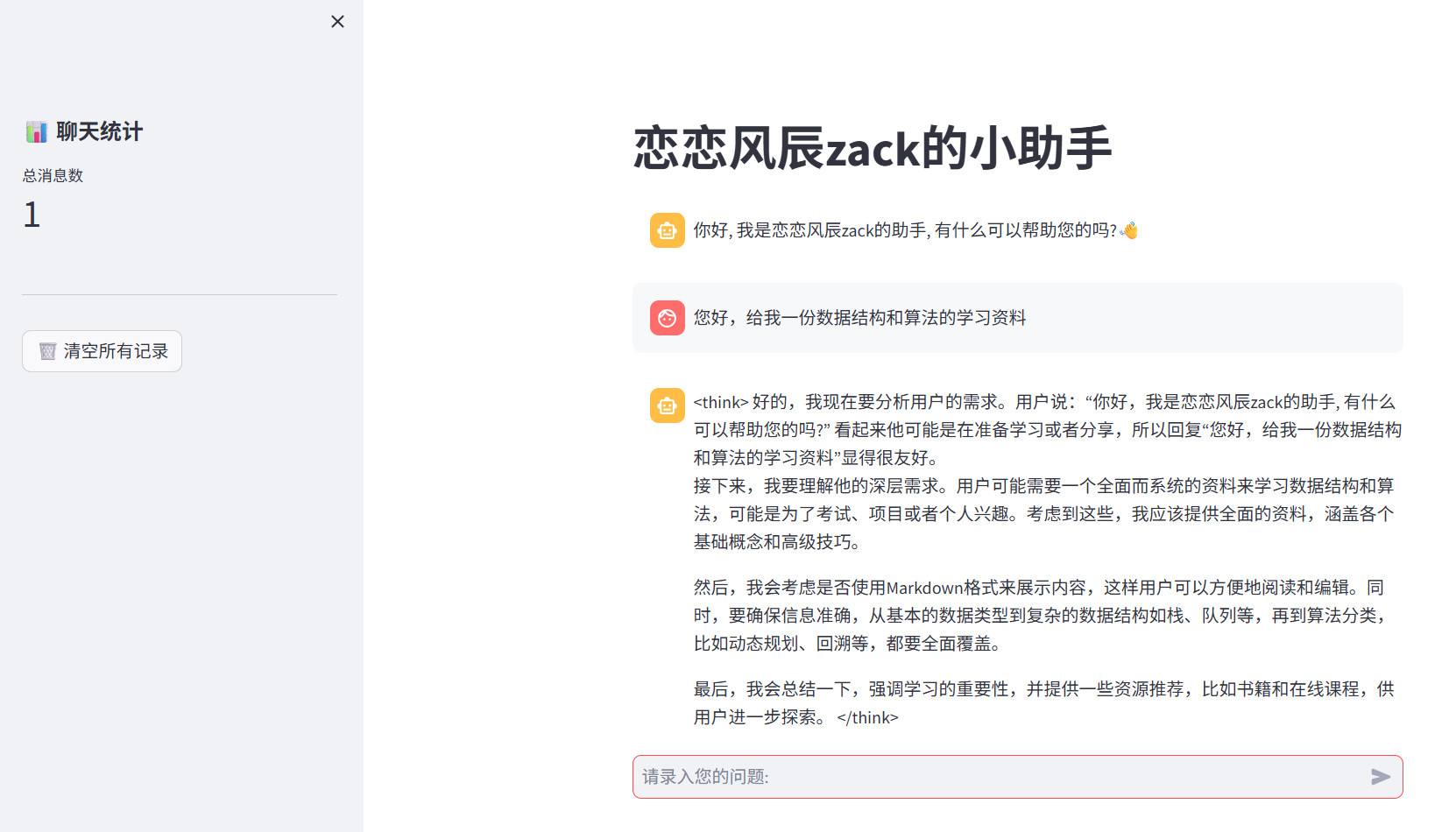The width and height of the screenshot is (1456, 832).
Task: Click the 清空所有记录 button
Action: click(x=102, y=351)
